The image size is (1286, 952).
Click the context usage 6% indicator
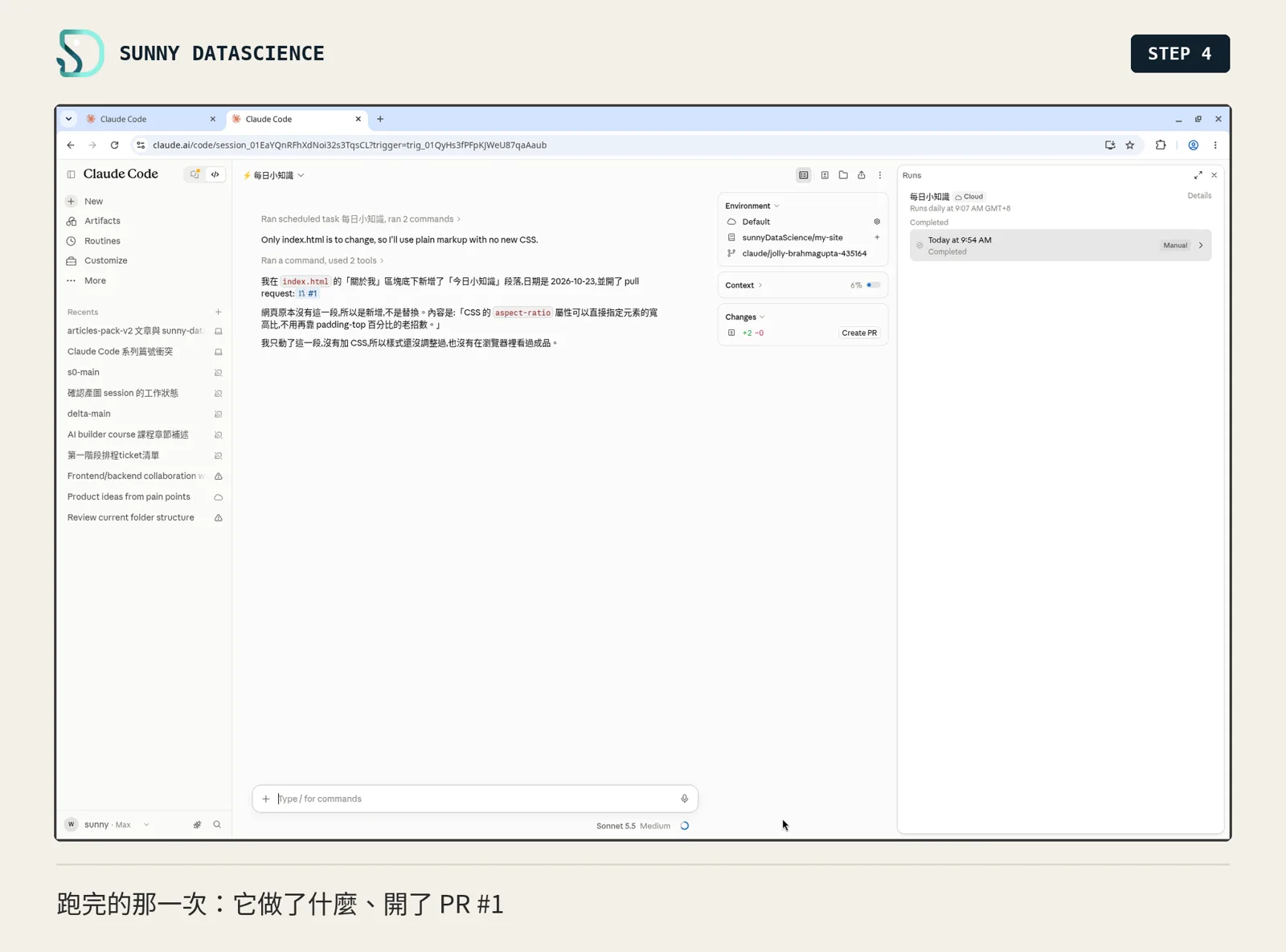coord(865,285)
